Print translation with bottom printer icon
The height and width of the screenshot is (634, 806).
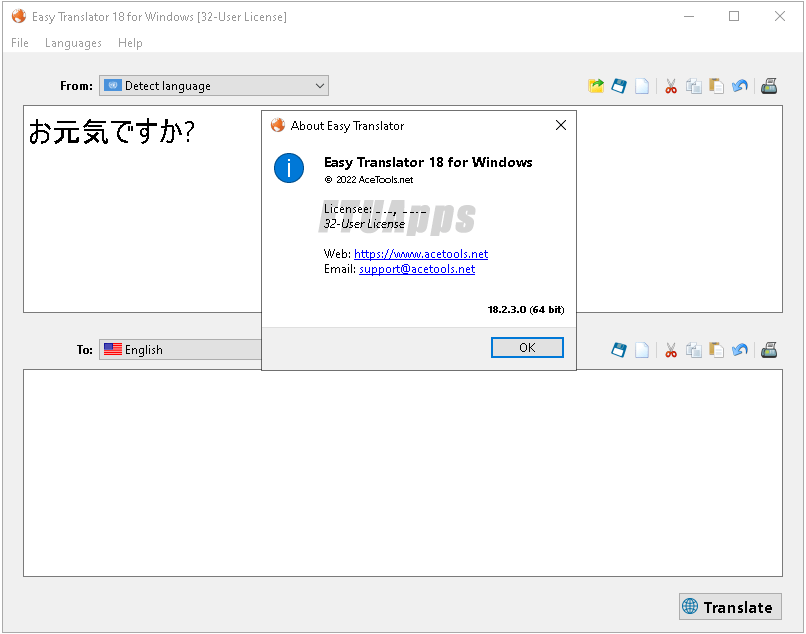pos(769,350)
